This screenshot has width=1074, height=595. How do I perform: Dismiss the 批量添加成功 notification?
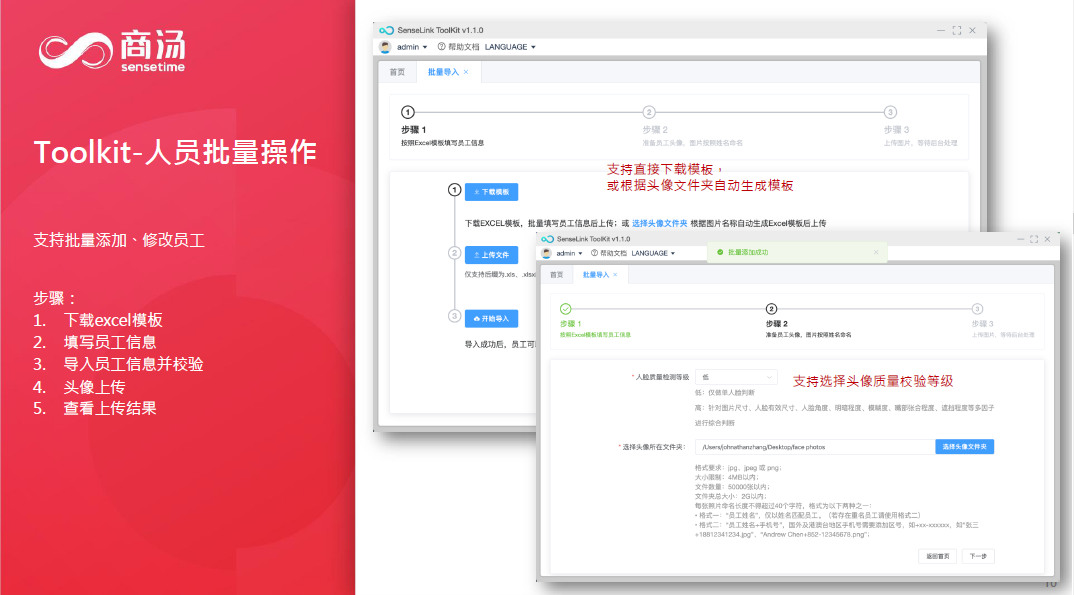(x=876, y=253)
